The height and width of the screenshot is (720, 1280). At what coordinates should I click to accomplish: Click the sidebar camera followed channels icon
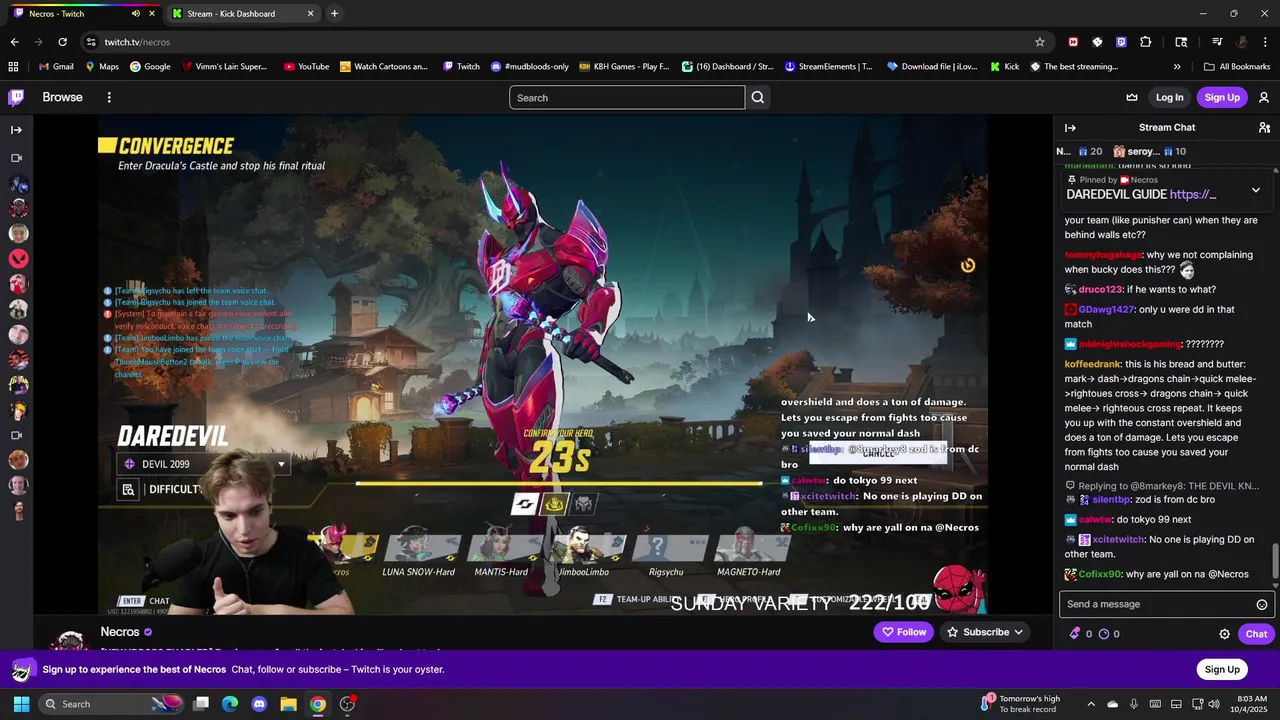(16, 158)
